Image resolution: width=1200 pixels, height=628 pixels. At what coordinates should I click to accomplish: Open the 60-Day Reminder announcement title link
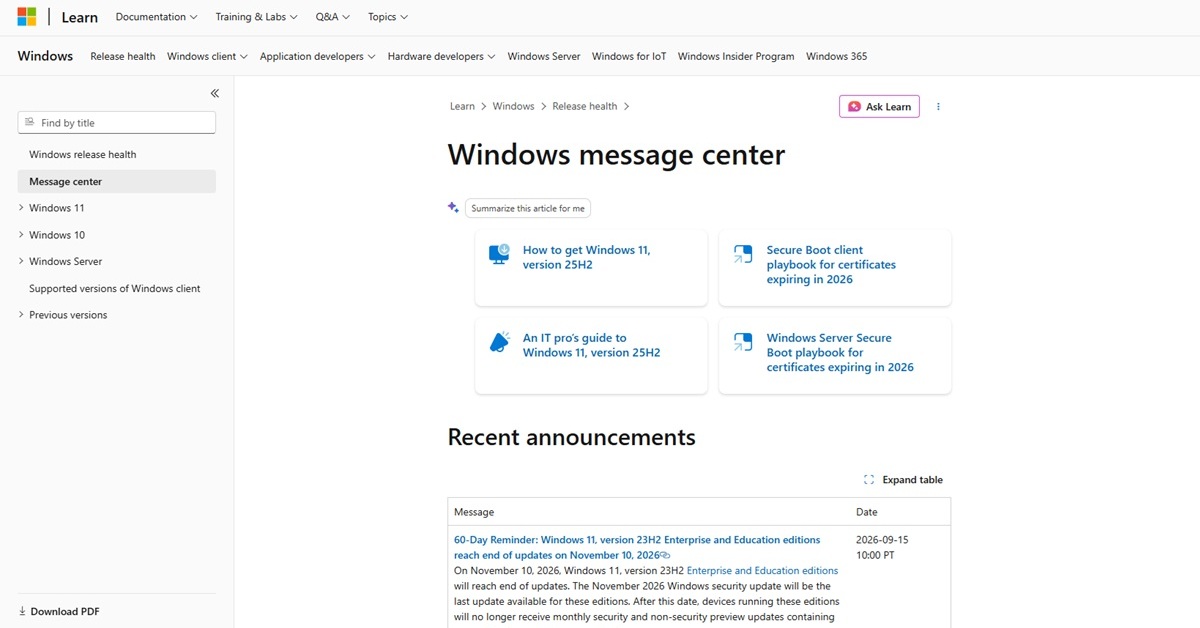tap(637, 547)
